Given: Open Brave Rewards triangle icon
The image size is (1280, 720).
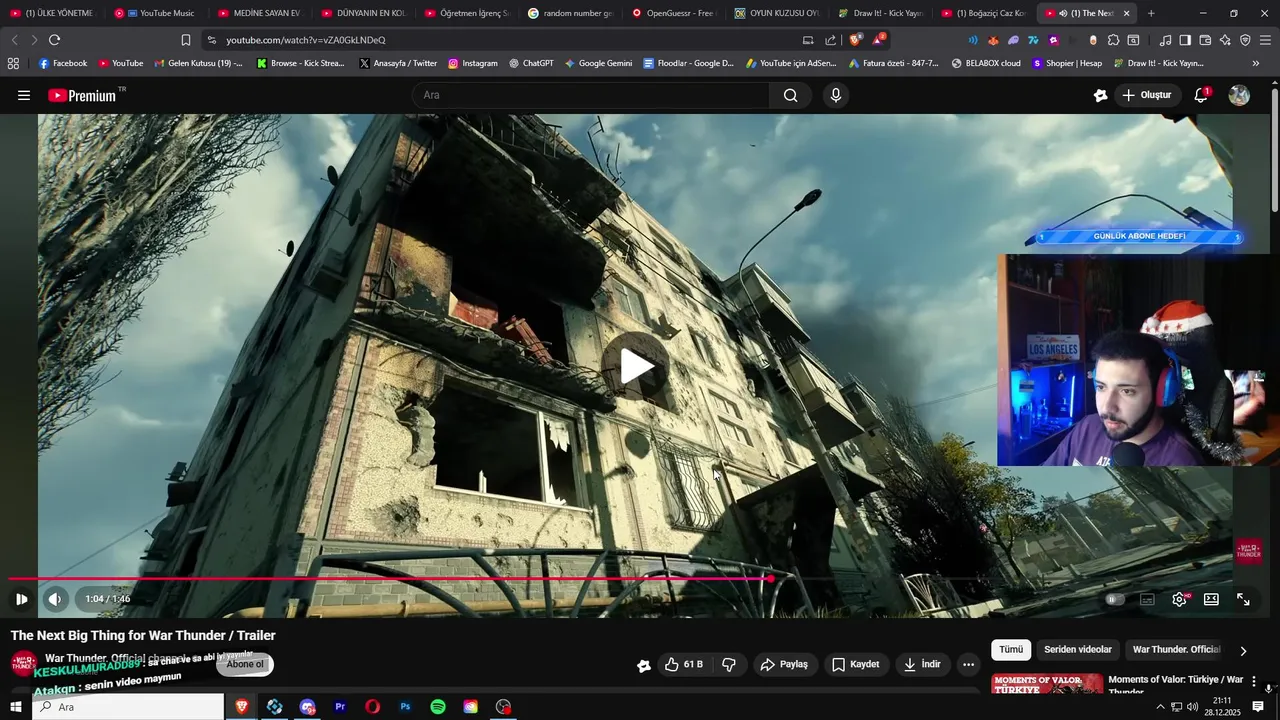Looking at the screenshot, I should [878, 40].
